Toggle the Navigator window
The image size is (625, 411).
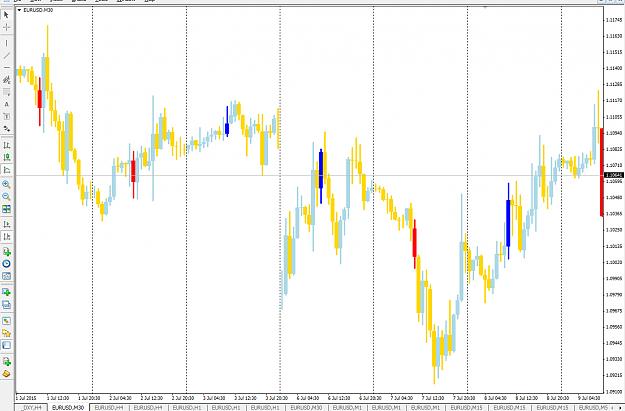point(6,333)
